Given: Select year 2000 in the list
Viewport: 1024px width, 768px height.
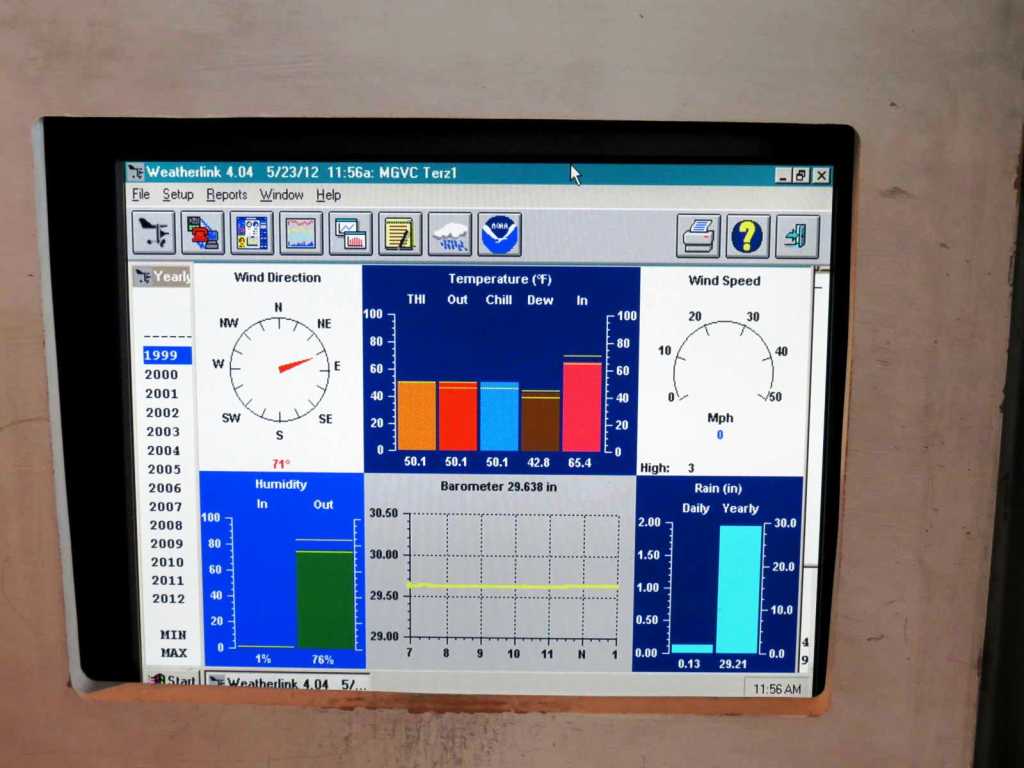Looking at the screenshot, I should 161,374.
